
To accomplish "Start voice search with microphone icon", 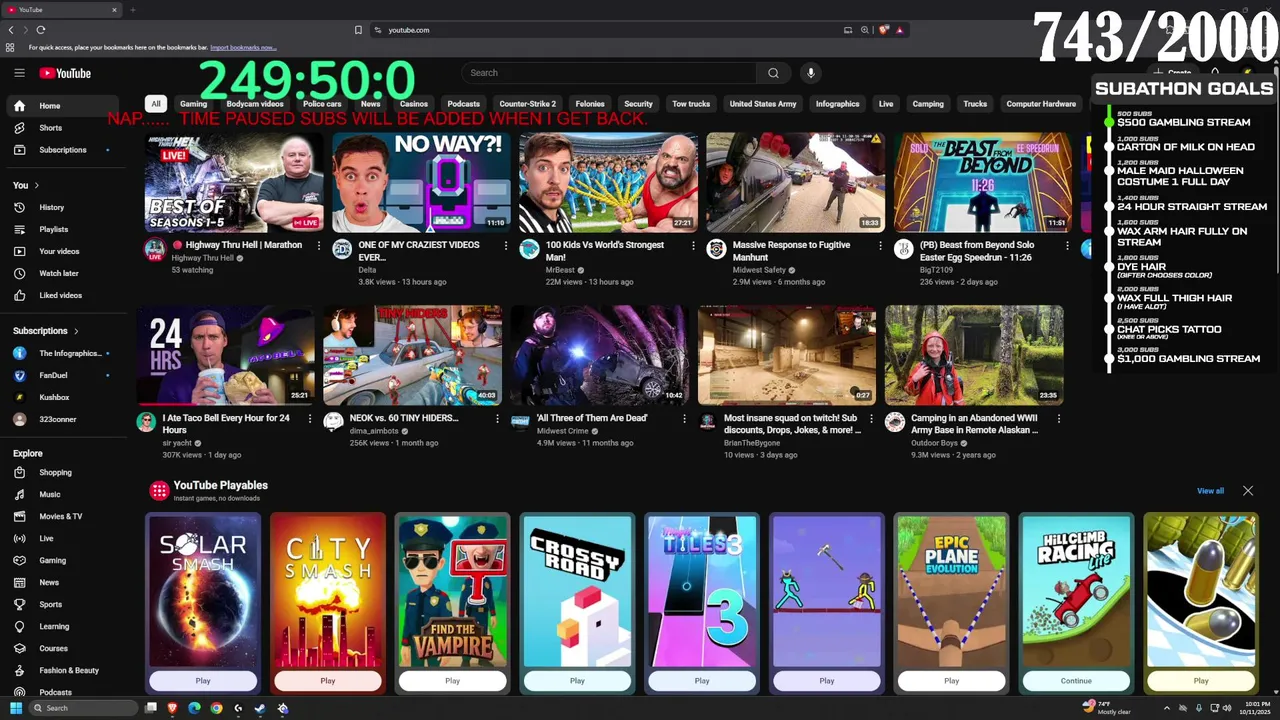I will (811, 73).
